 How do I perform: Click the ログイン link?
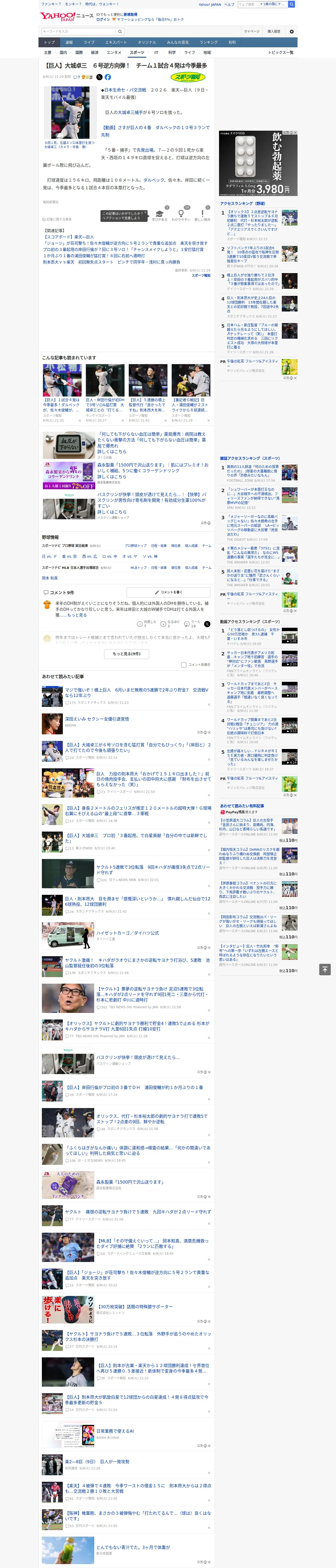(x=103, y=20)
